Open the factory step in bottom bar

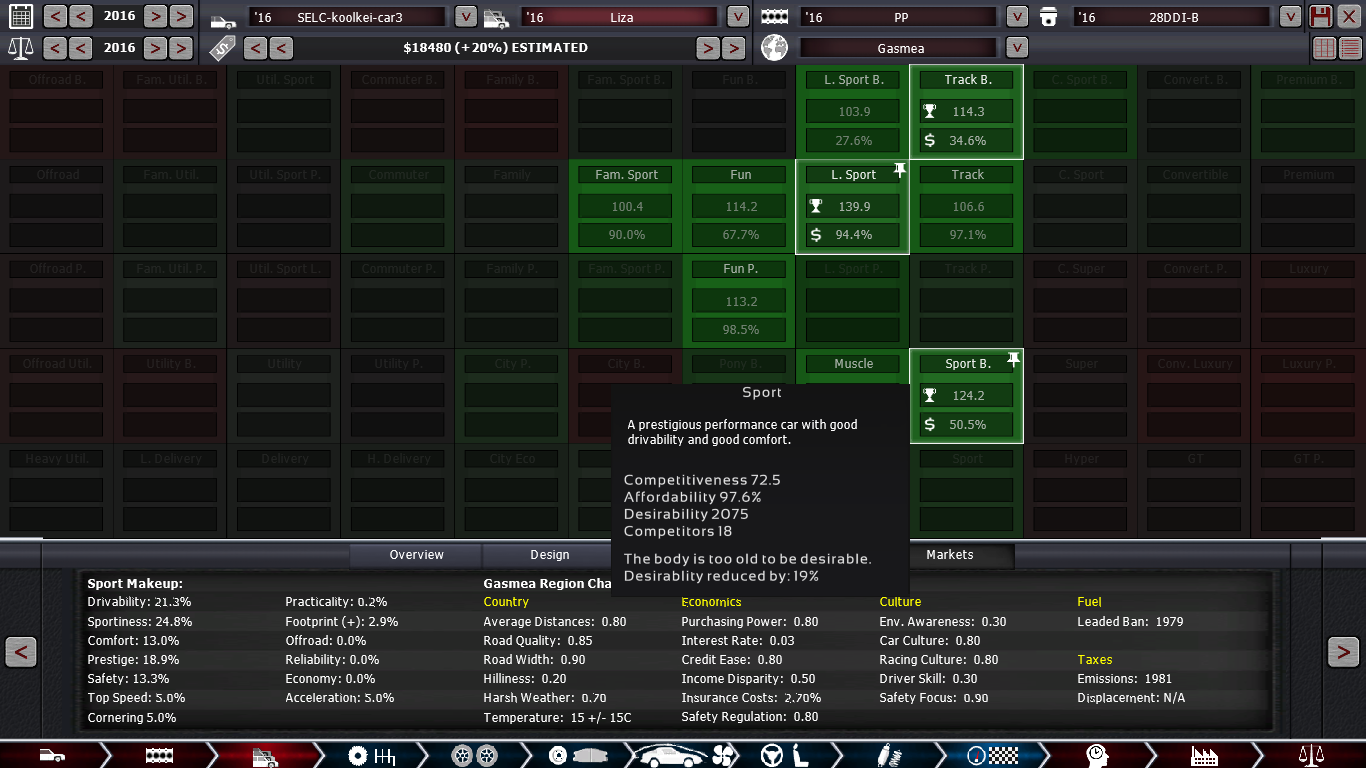1204,755
